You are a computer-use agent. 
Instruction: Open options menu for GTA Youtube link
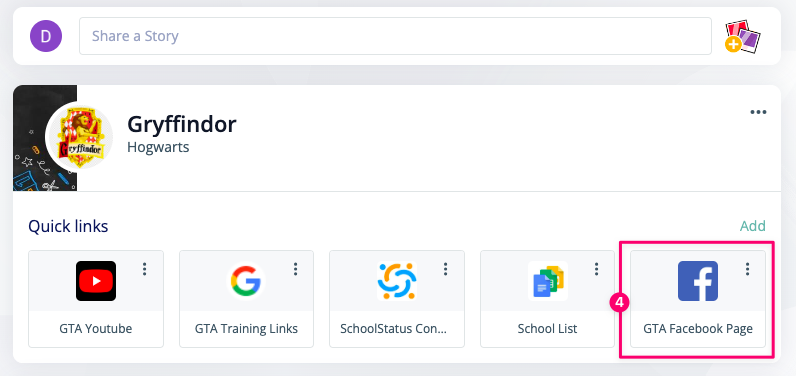[145, 269]
